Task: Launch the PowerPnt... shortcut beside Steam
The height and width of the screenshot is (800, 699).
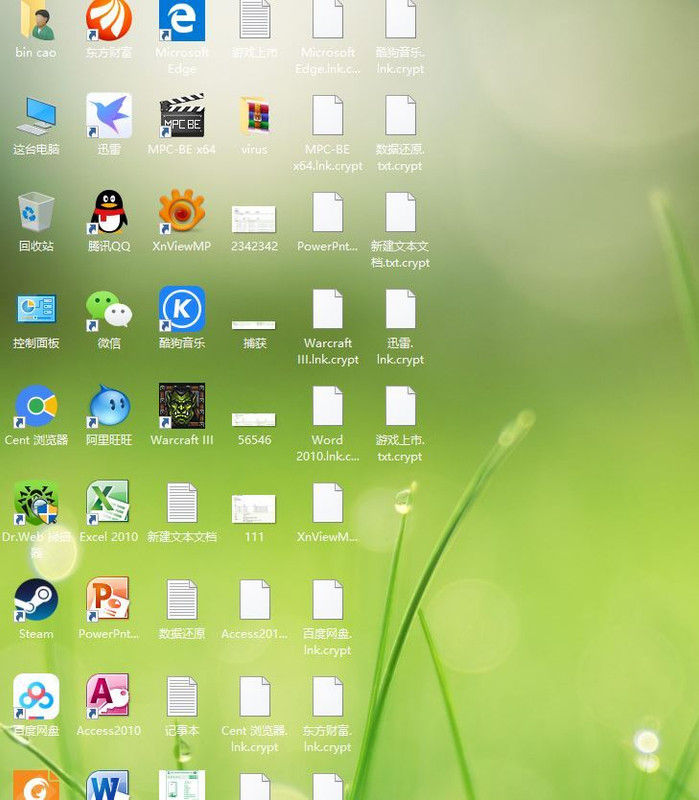Action: (109, 600)
